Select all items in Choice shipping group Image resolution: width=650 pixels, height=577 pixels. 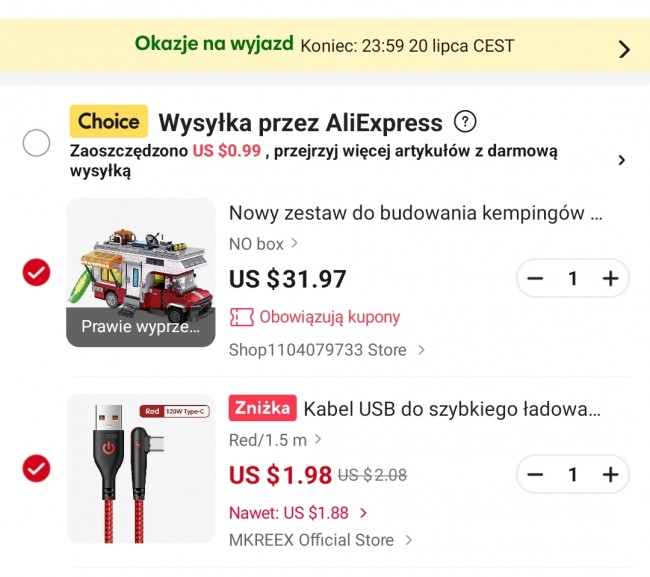point(36,144)
